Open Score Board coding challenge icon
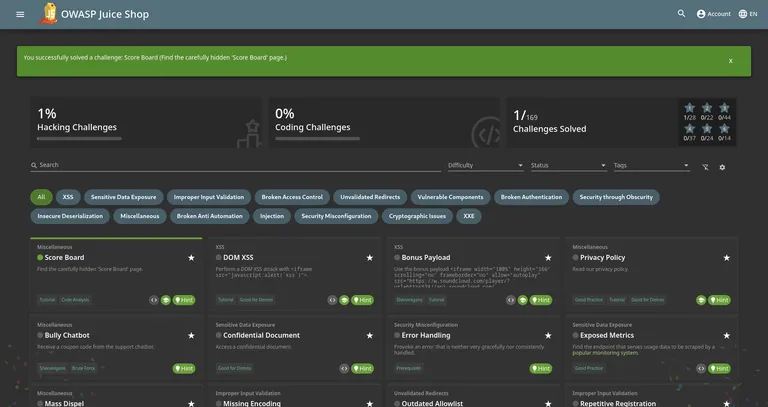 [154, 300]
